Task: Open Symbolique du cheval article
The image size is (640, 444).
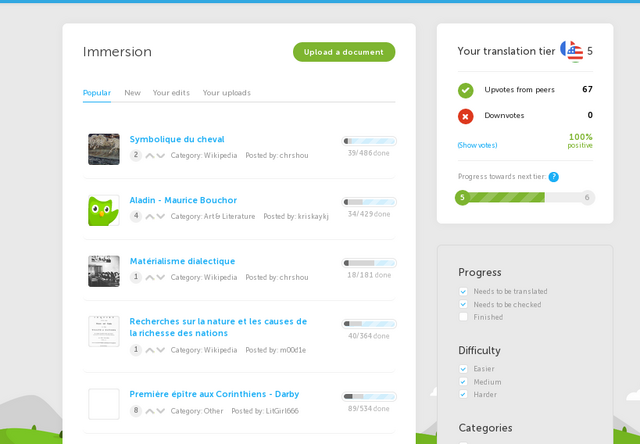Action: 177,140
